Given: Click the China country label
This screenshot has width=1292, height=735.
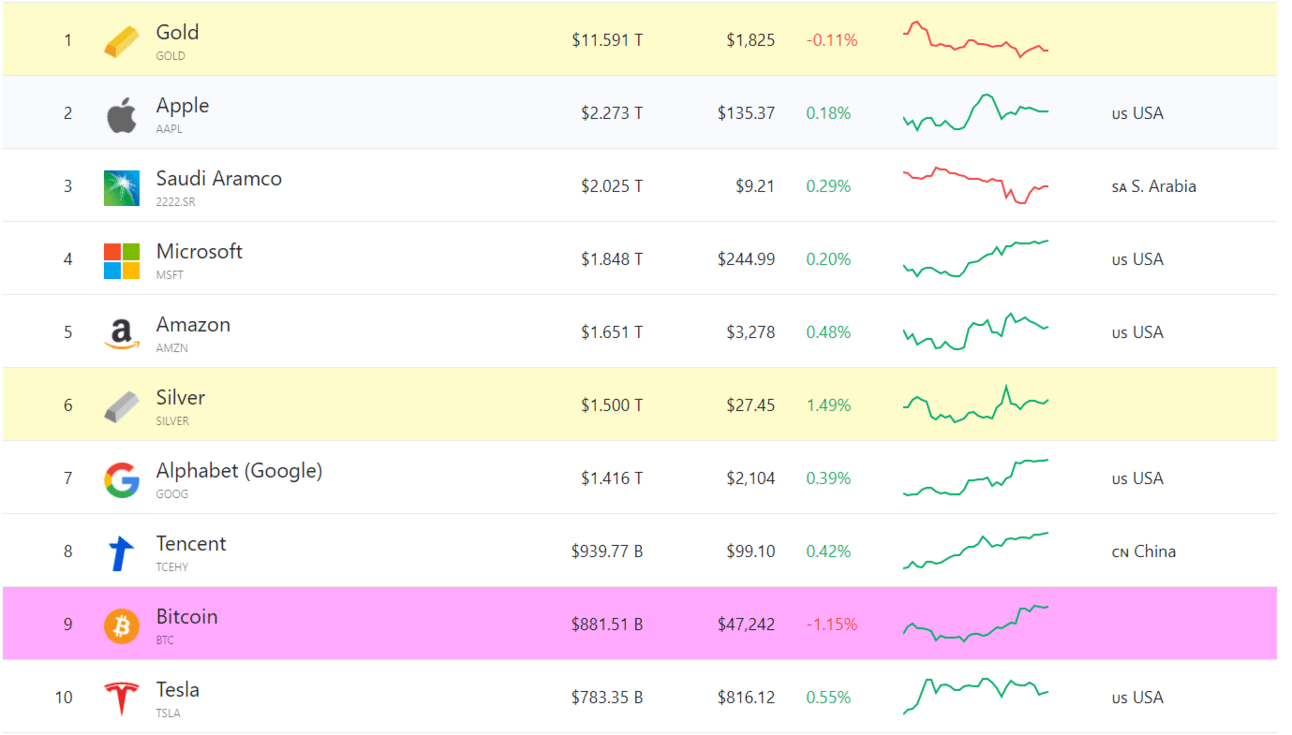Looking at the screenshot, I should [1144, 551].
